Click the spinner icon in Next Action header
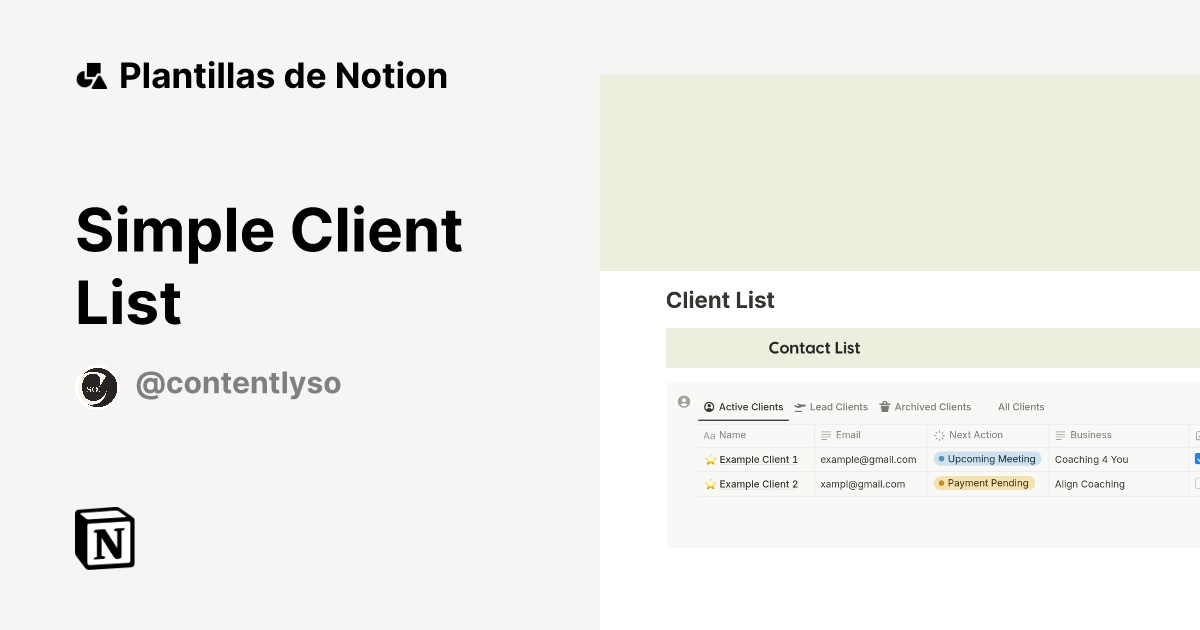 (x=938, y=435)
